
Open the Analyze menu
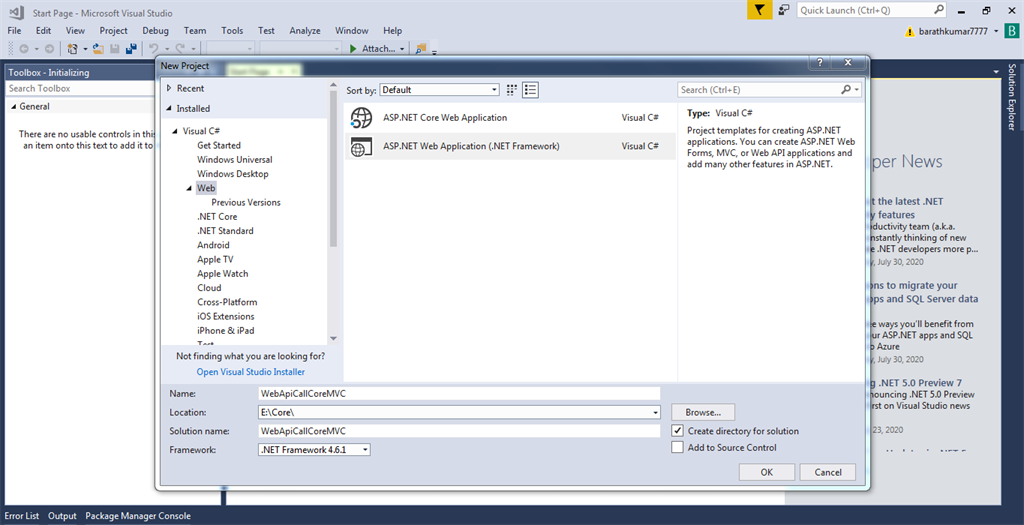(305, 31)
